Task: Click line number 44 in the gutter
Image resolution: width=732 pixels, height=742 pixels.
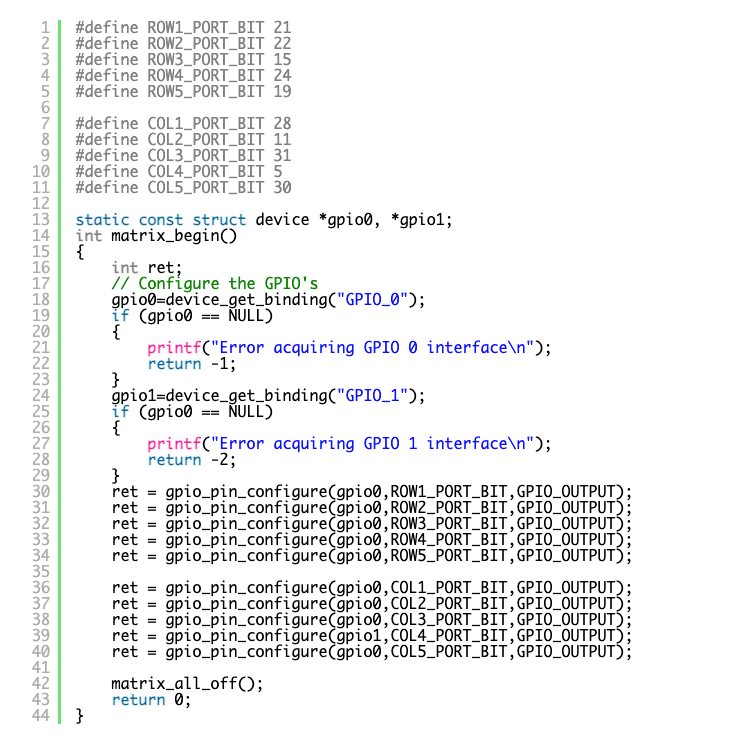Action: (x=40, y=715)
